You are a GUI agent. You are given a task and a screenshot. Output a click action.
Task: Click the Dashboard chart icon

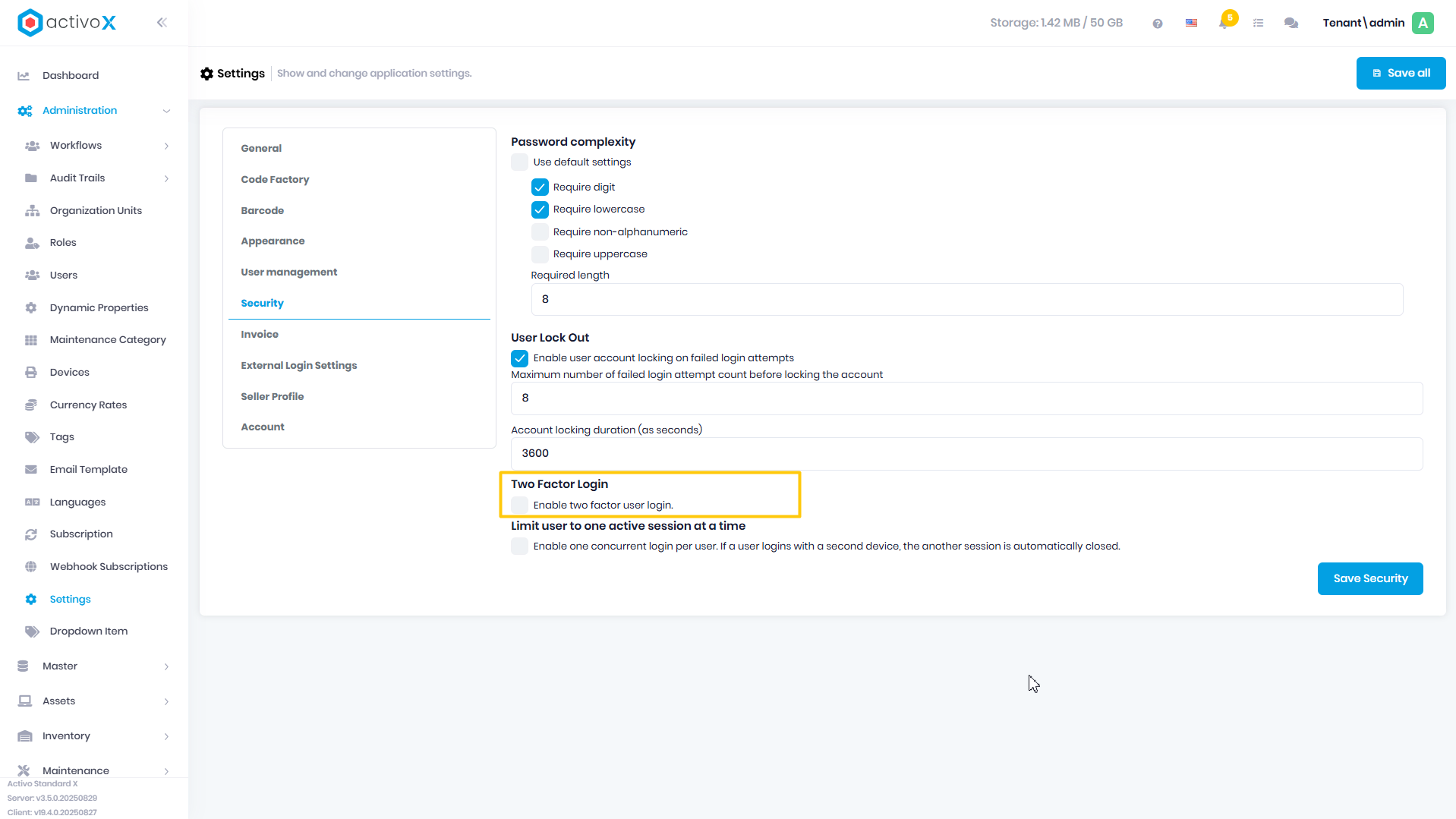click(24, 76)
